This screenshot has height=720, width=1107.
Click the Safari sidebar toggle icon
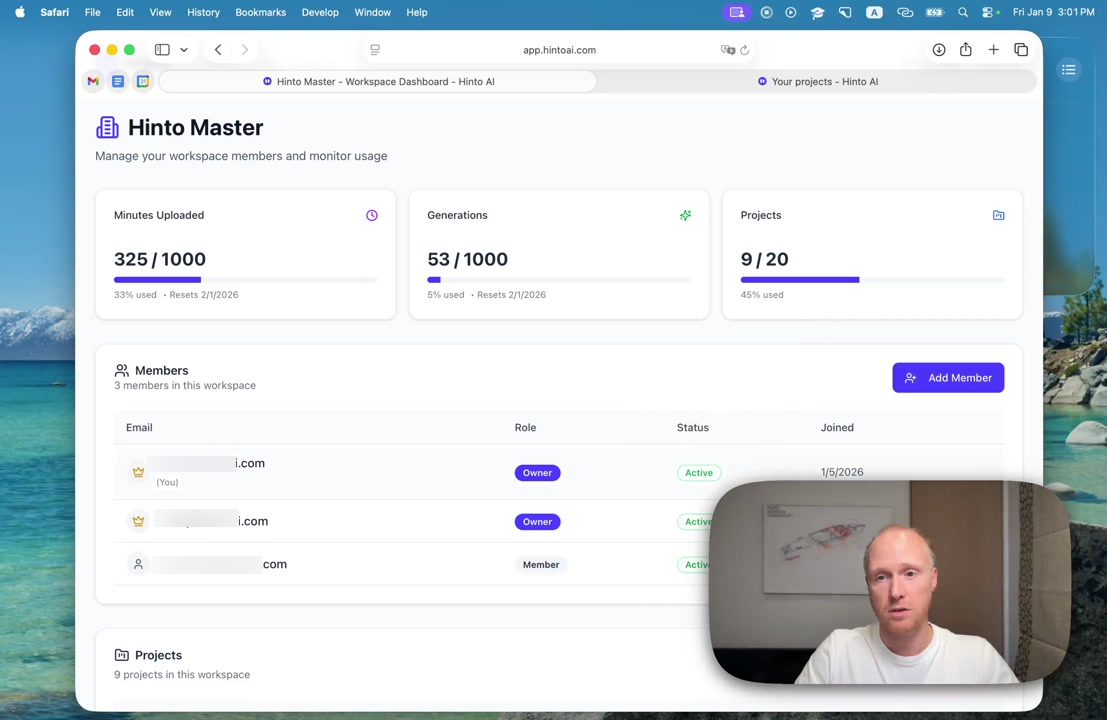click(x=162, y=50)
